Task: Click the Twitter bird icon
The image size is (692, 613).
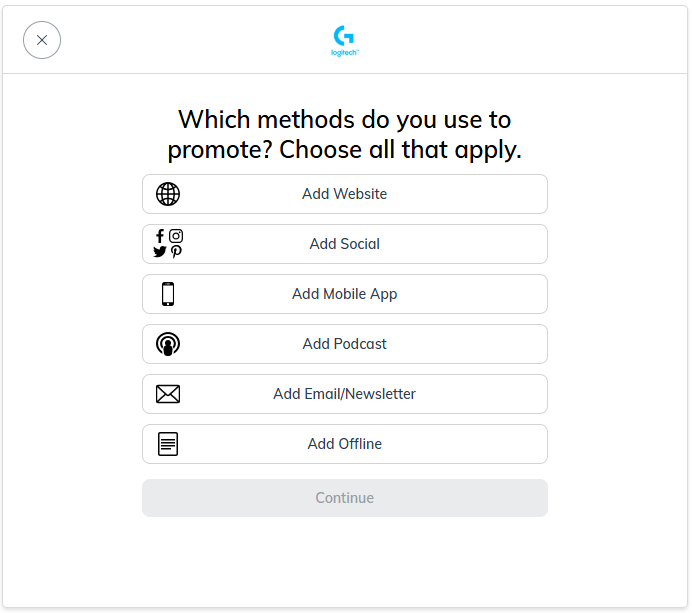Action: (x=160, y=252)
